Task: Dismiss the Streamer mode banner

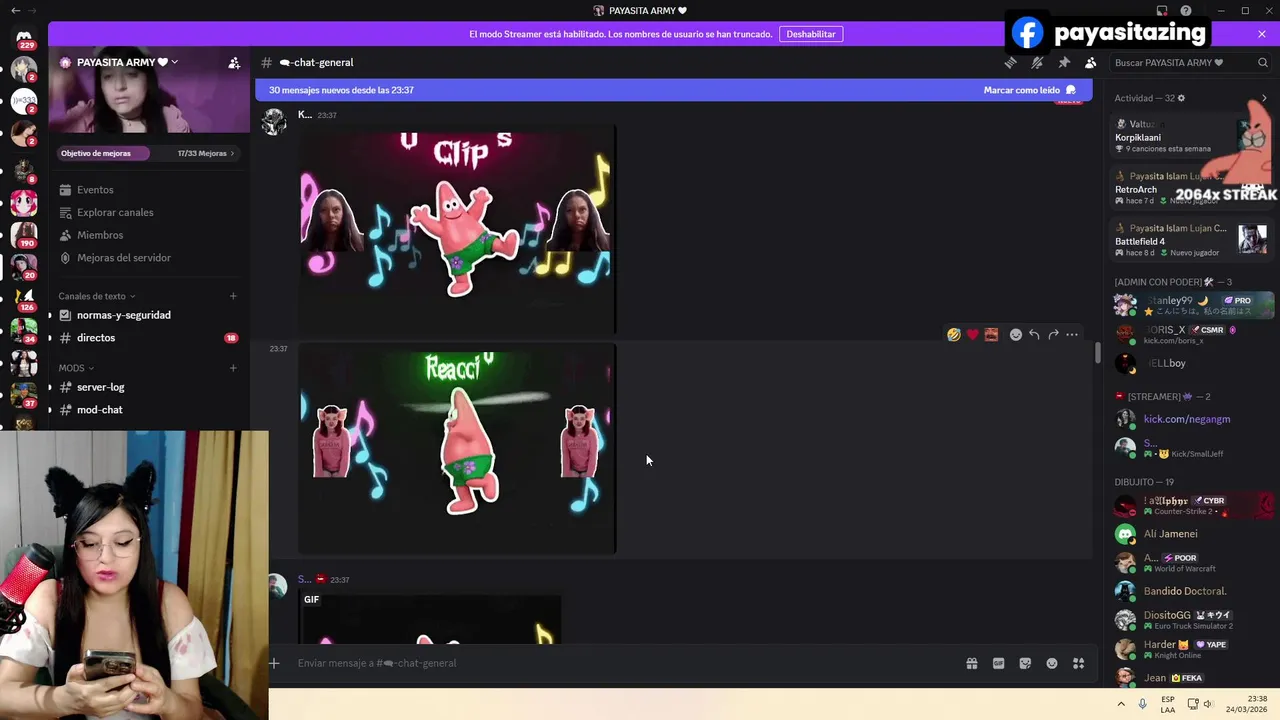Action: click(x=1262, y=34)
